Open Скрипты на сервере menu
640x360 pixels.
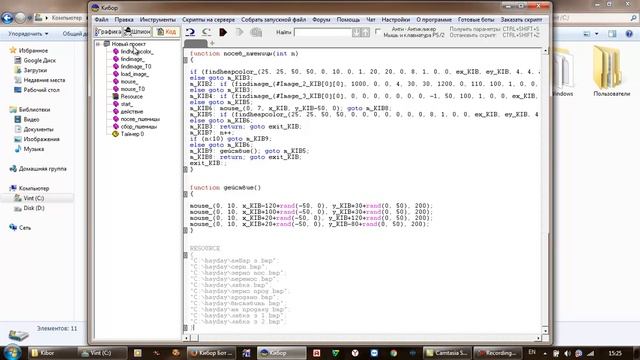[208, 20]
